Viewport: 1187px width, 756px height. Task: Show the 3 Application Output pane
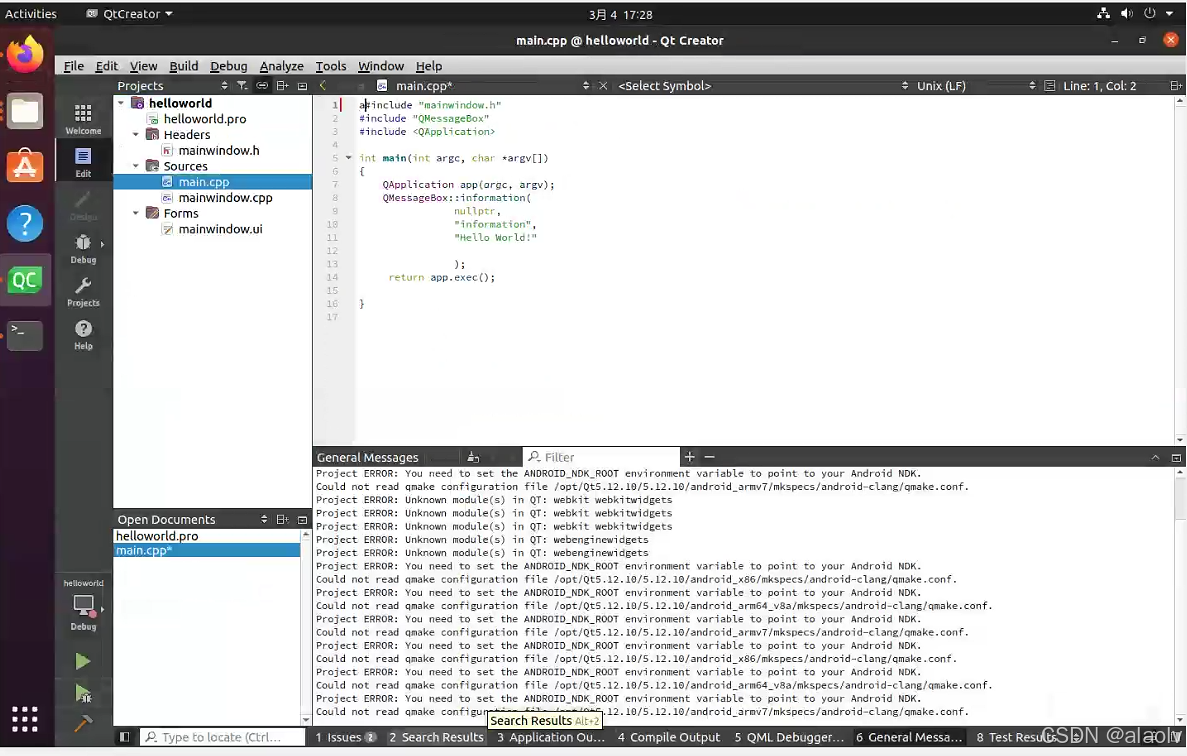[x=550, y=736]
